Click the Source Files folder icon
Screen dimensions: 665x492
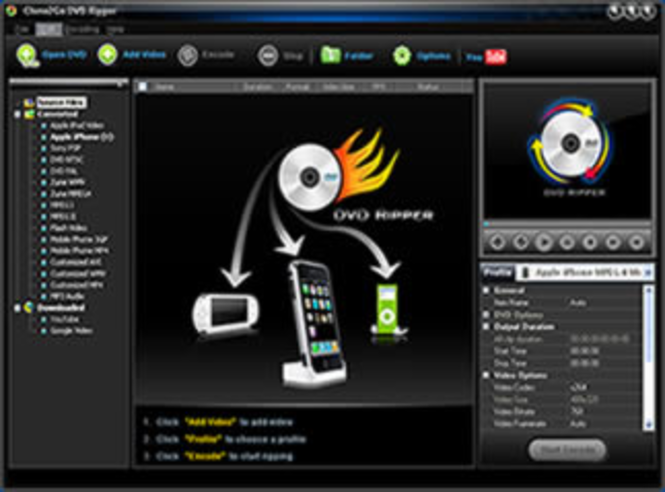pos(29,103)
